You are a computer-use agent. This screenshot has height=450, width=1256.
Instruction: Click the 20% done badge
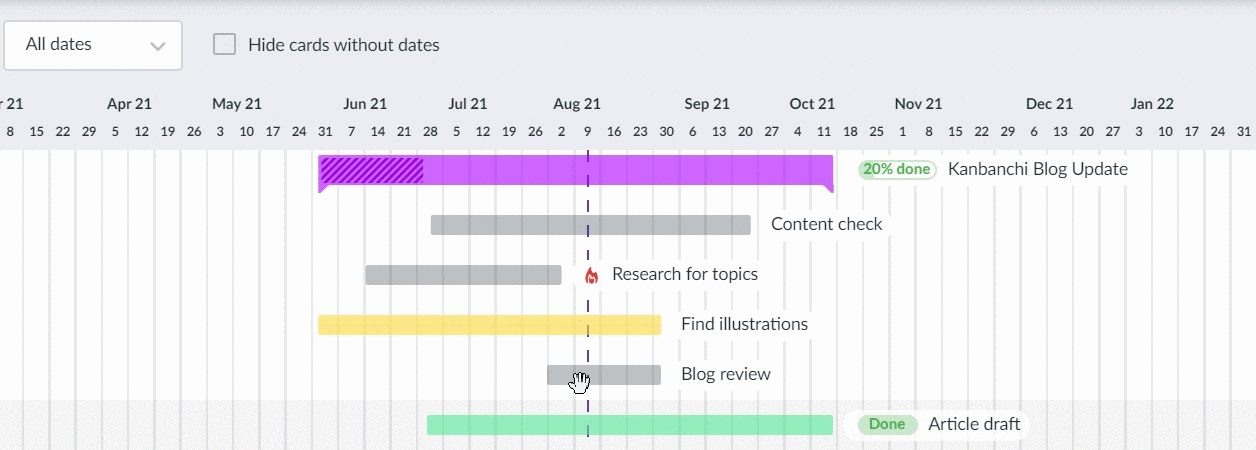point(897,169)
